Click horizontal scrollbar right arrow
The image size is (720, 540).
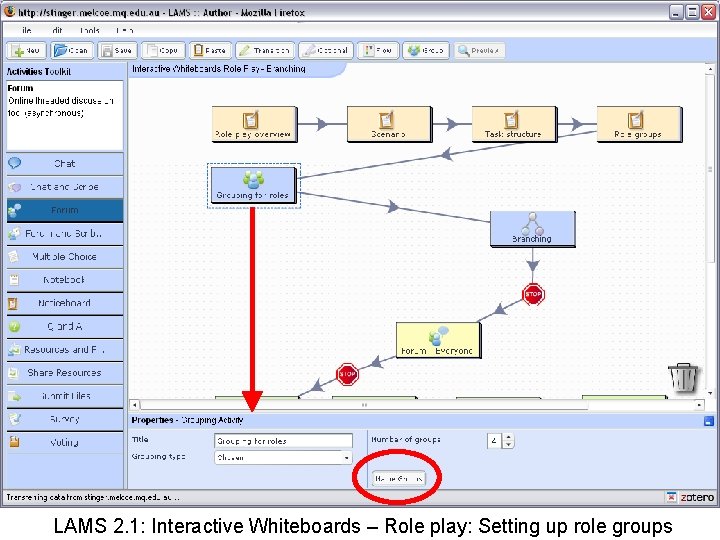tap(699, 405)
